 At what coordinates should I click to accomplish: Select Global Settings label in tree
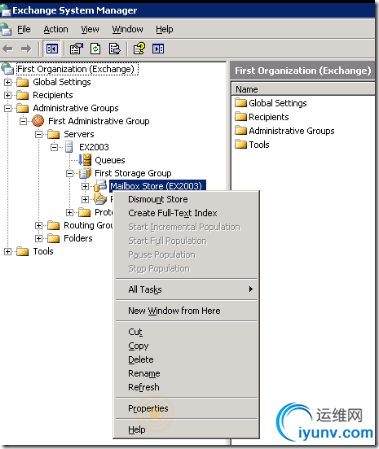[x=62, y=82]
